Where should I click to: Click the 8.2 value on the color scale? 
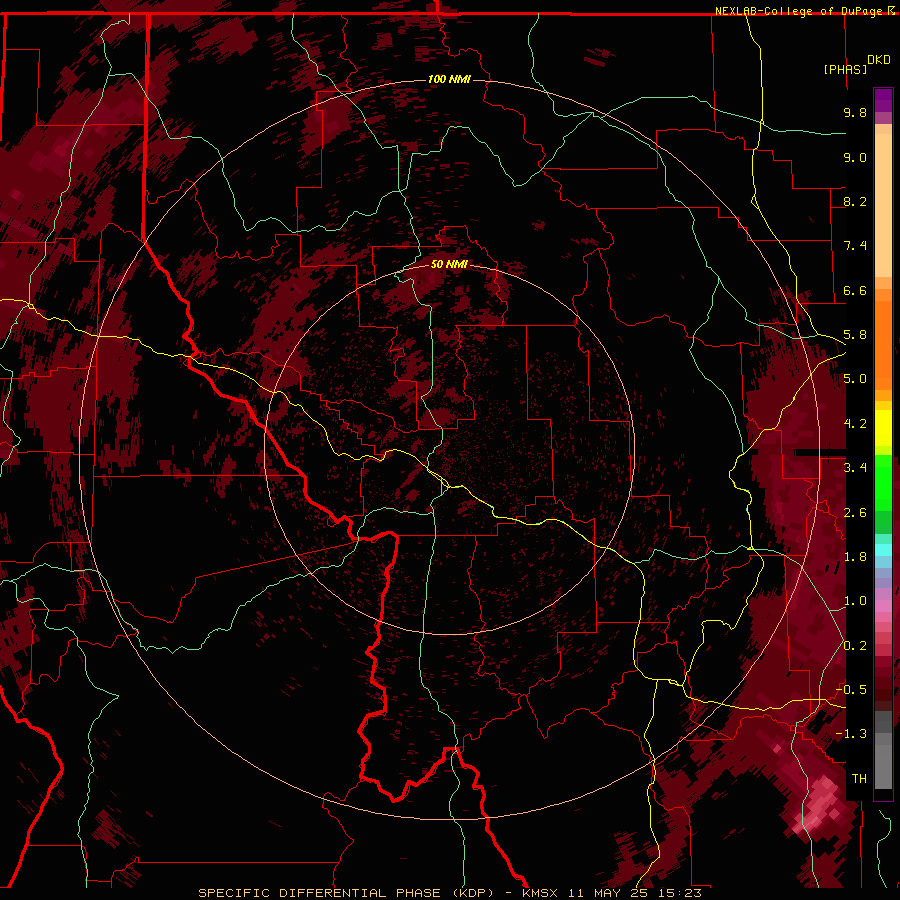(x=855, y=201)
